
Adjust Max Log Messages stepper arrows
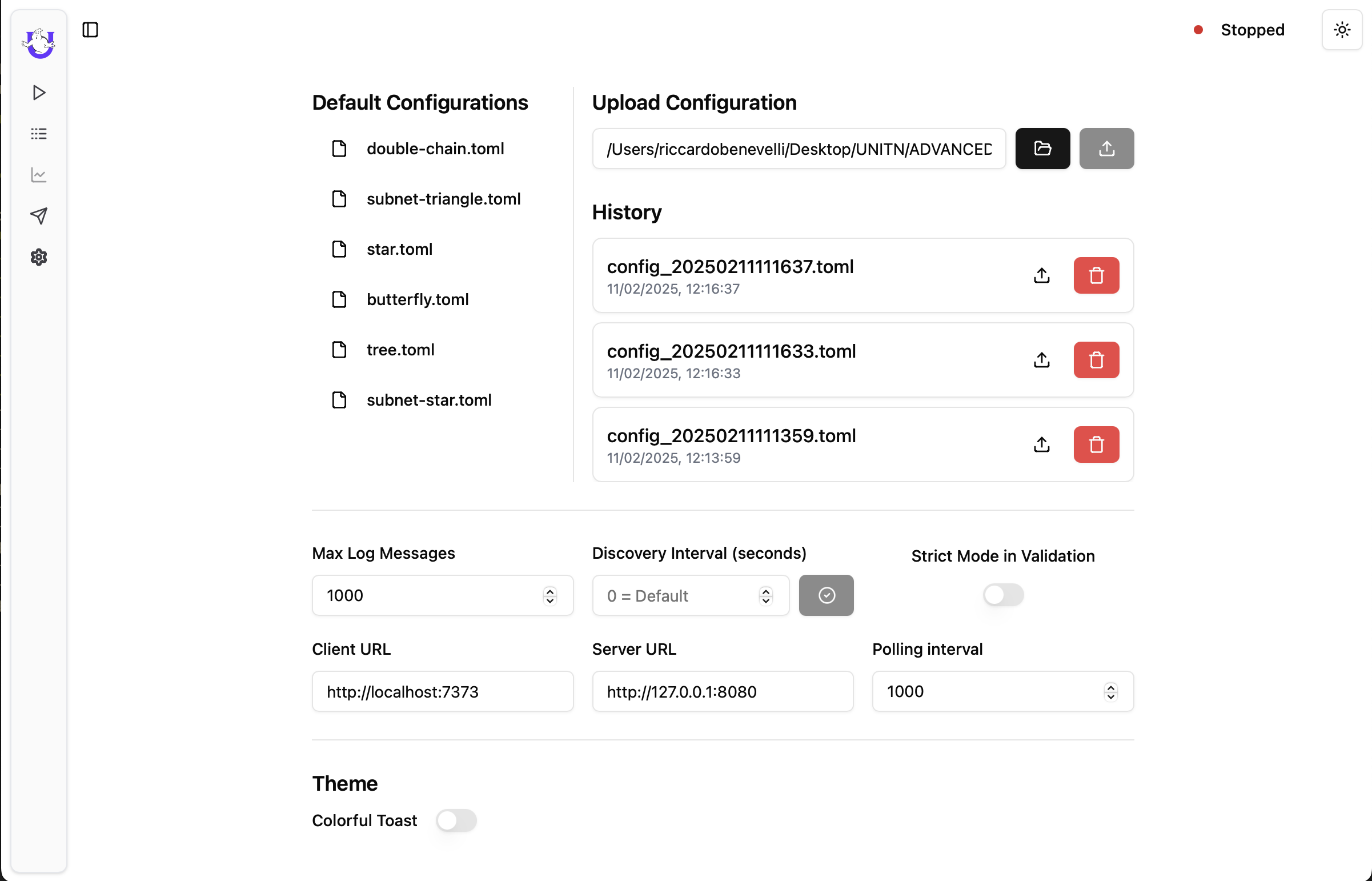[549, 595]
